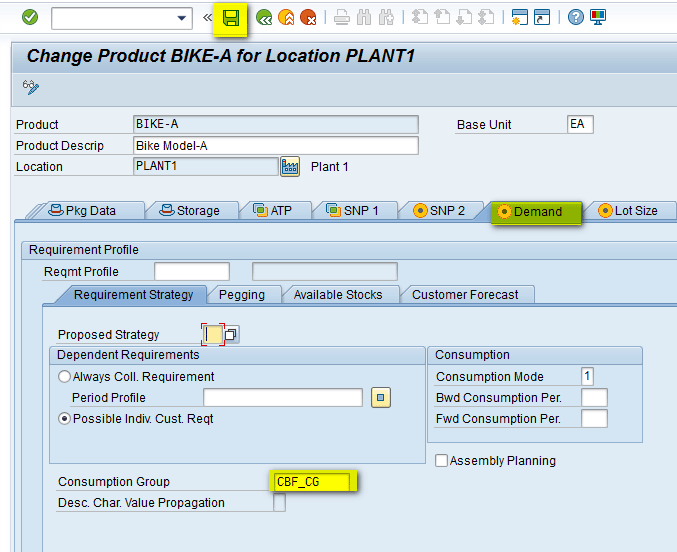
Task: Open Proposed Strategy value help button
Action: coord(231,334)
